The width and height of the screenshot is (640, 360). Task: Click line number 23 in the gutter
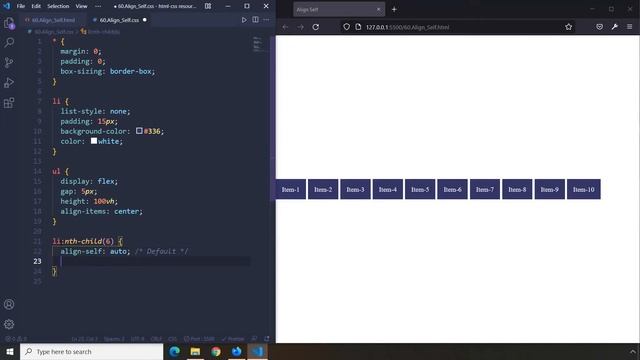38,261
